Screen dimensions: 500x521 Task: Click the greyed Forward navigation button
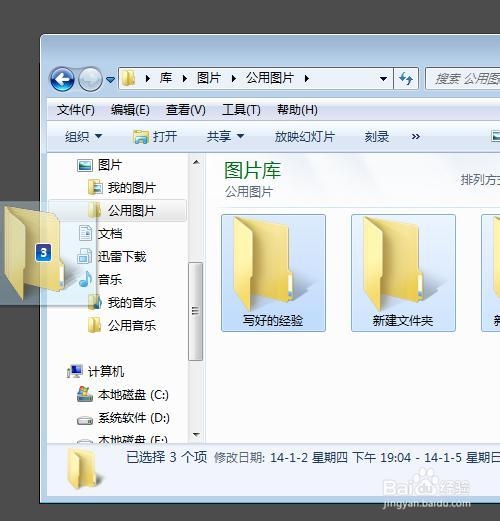[x=90, y=79]
